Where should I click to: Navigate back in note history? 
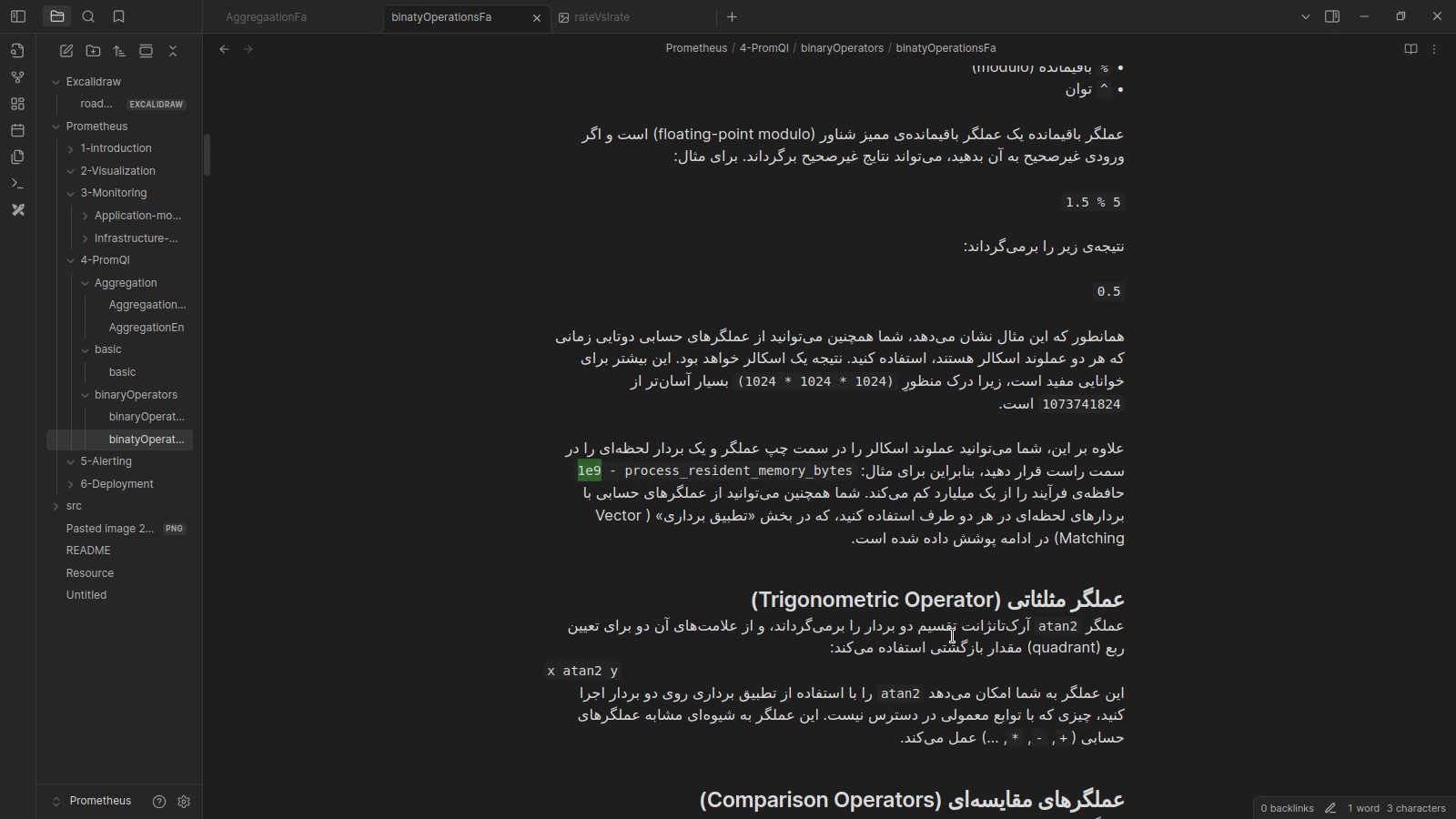pos(224,49)
